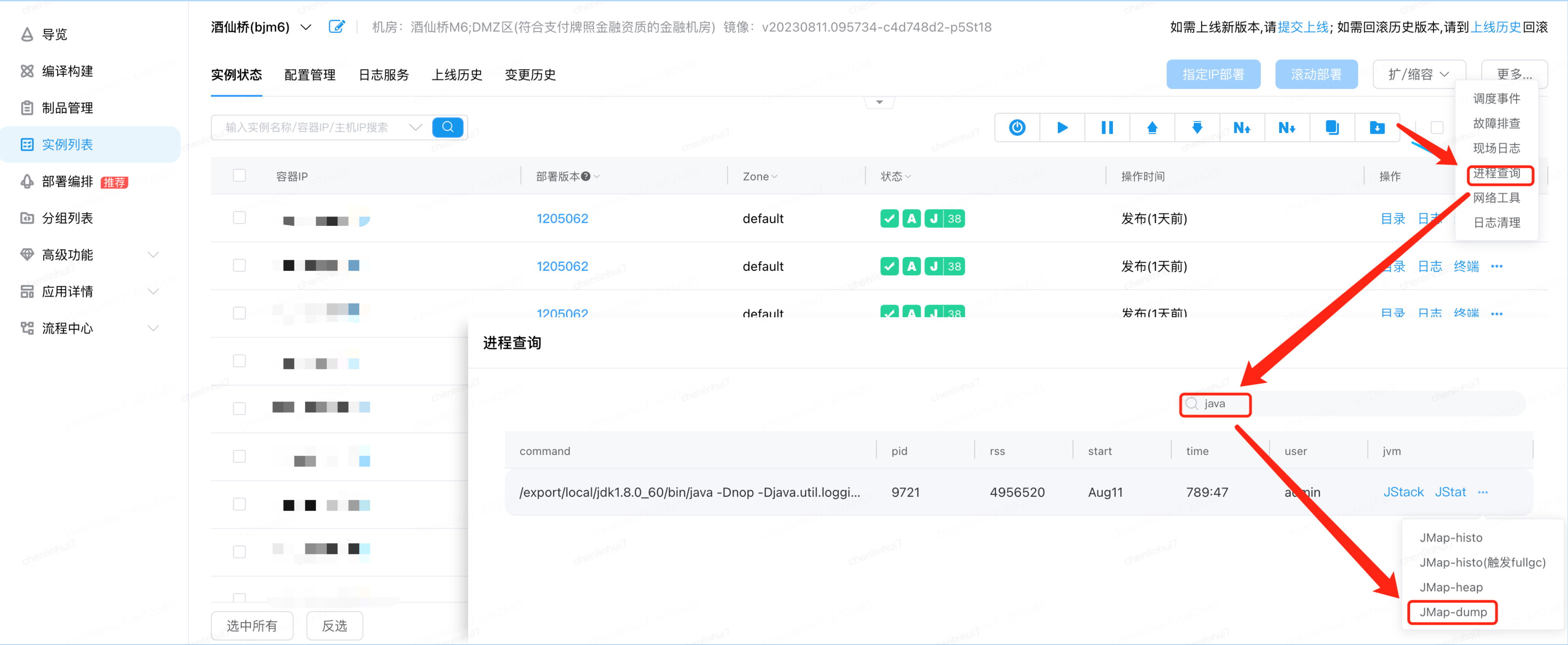The height and width of the screenshot is (645, 1568).
Task: Check the fifth instance row checkbox
Action: (239, 408)
